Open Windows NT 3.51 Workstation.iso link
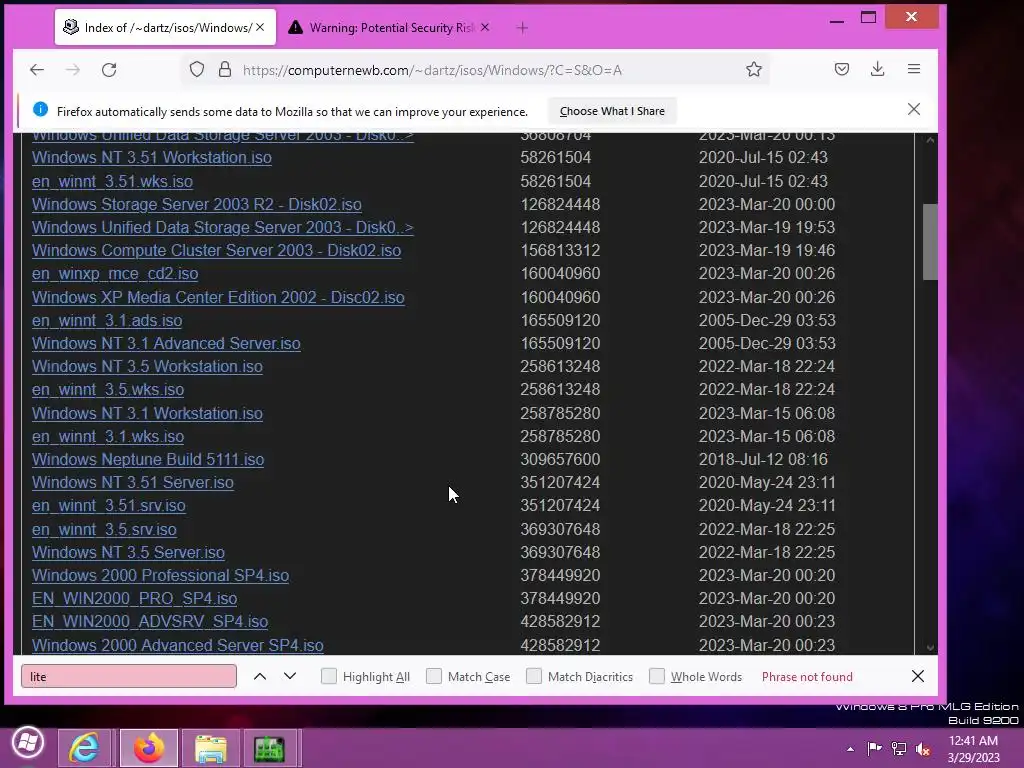Viewport: 1024px width, 768px height. (x=152, y=157)
